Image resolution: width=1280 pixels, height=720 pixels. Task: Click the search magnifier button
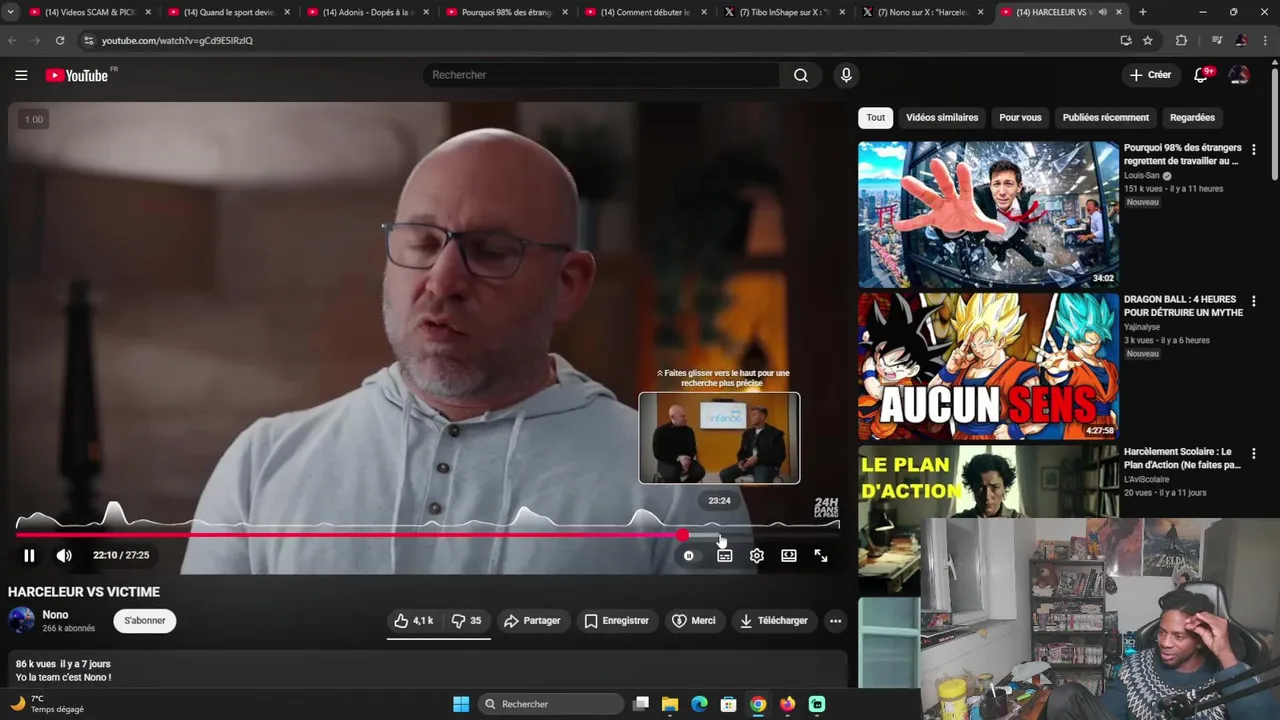click(801, 75)
